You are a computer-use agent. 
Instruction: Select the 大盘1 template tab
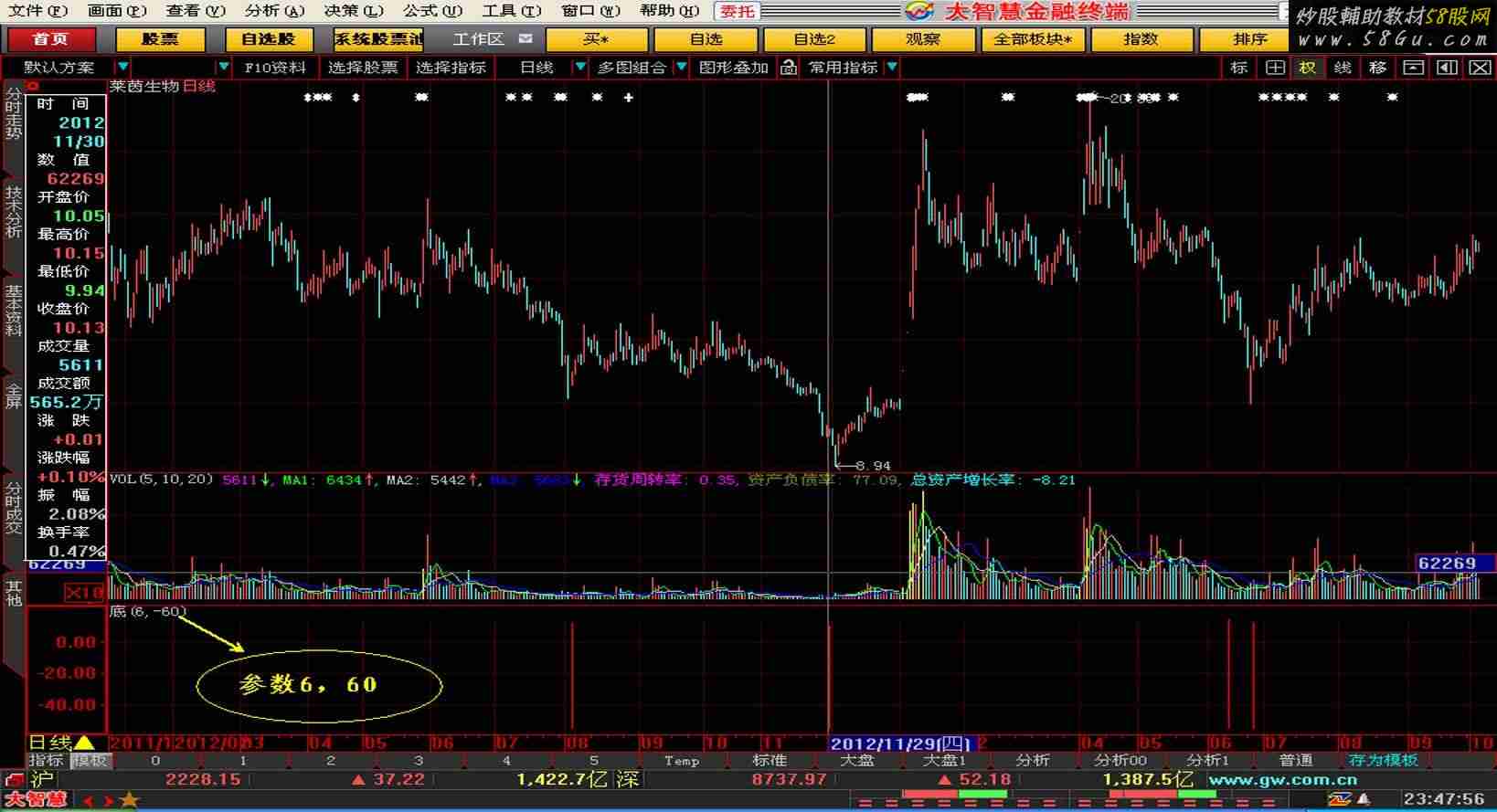(x=944, y=760)
